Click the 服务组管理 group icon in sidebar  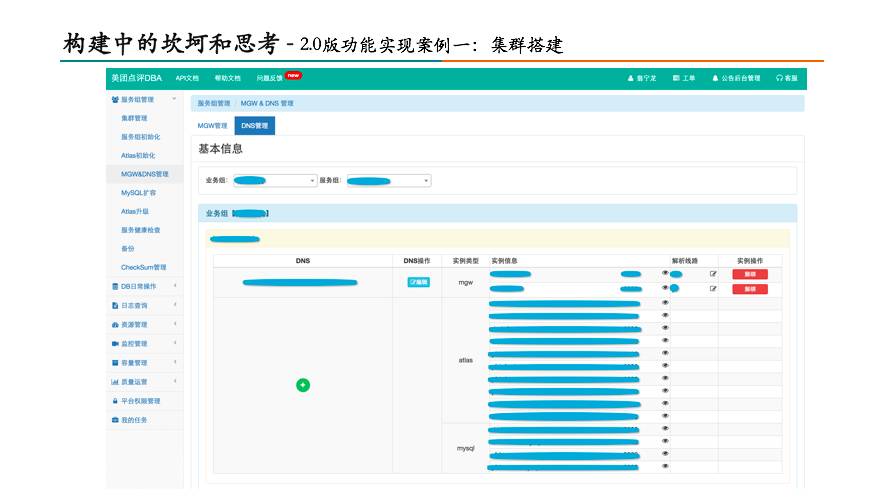click(115, 100)
